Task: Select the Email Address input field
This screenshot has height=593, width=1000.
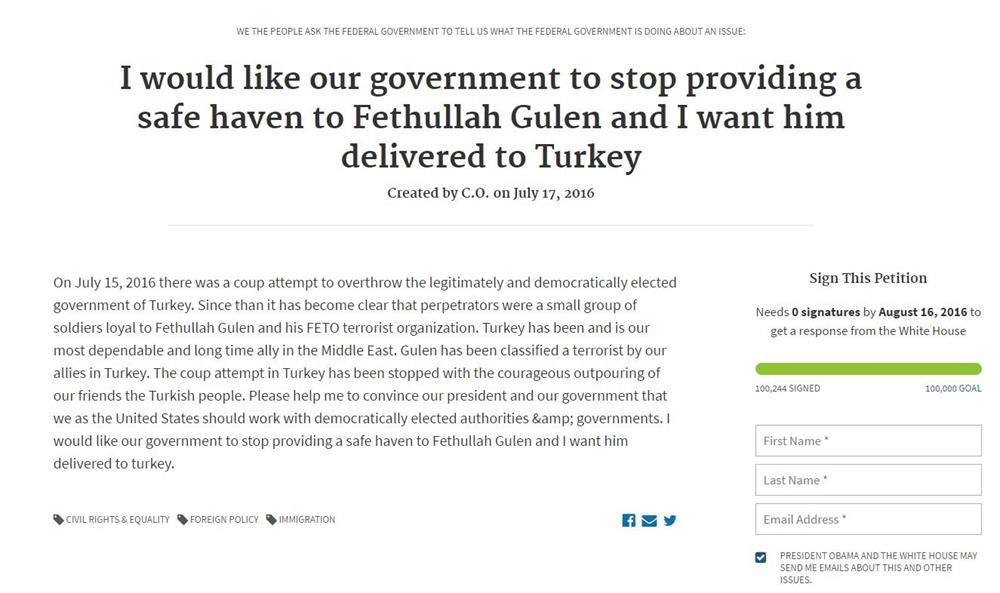Action: [x=868, y=519]
